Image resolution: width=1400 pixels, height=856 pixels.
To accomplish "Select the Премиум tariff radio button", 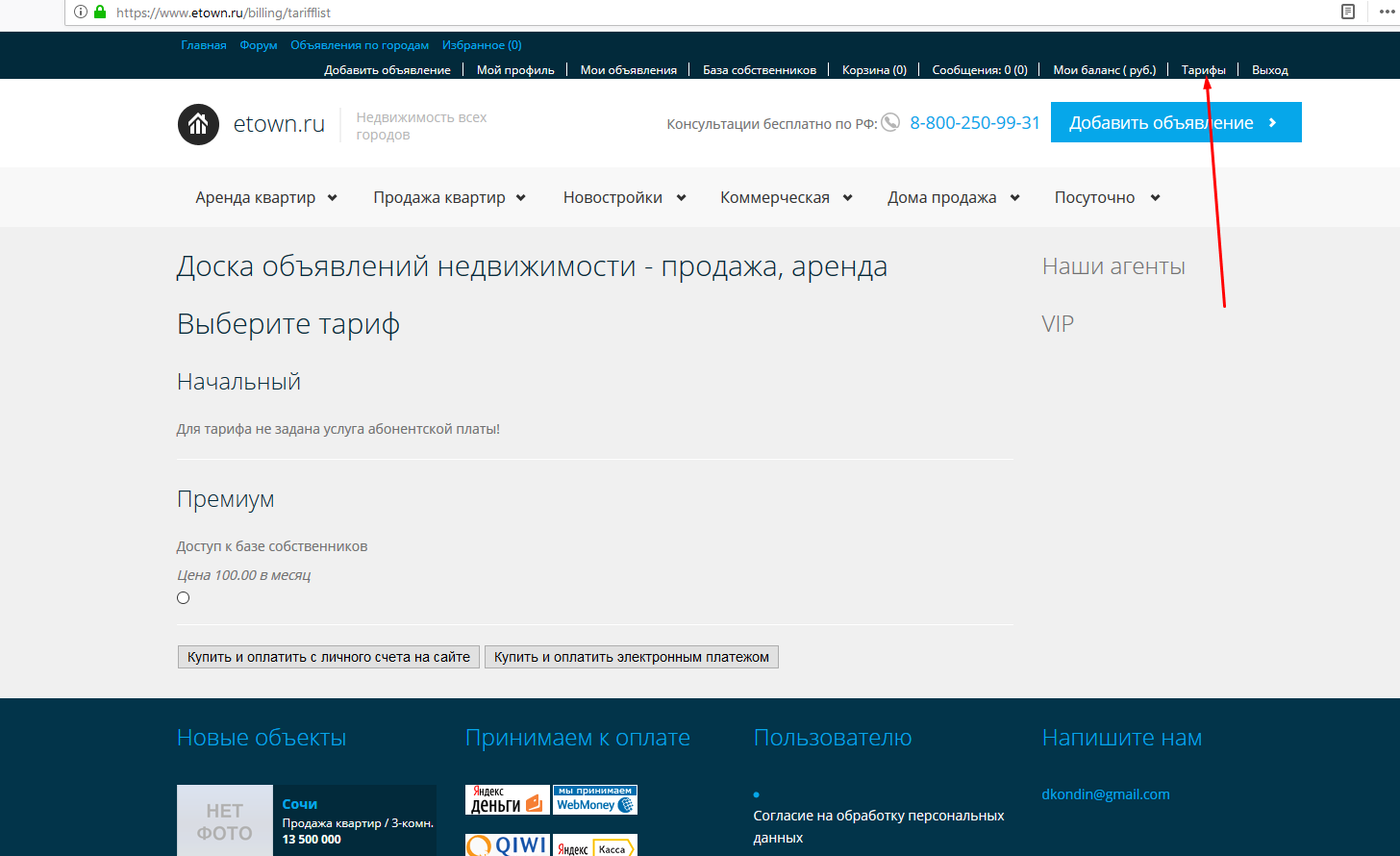I will point(184,598).
